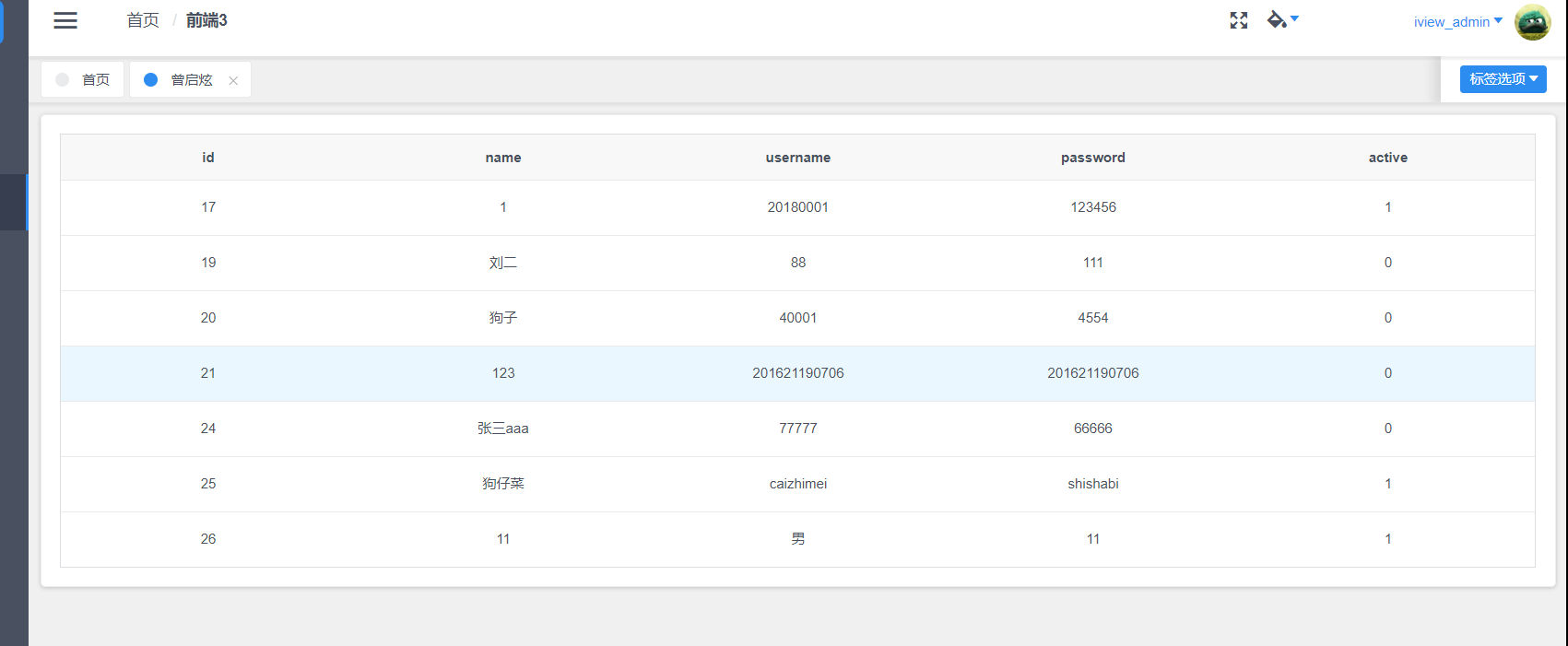1568x646 pixels.
Task: Enter fullscreen with the expand arrows icon
Action: (x=1238, y=20)
